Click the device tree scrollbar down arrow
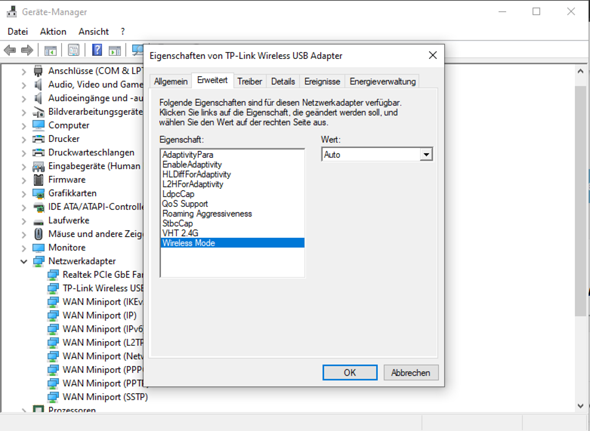The image size is (590, 431). click(580, 406)
